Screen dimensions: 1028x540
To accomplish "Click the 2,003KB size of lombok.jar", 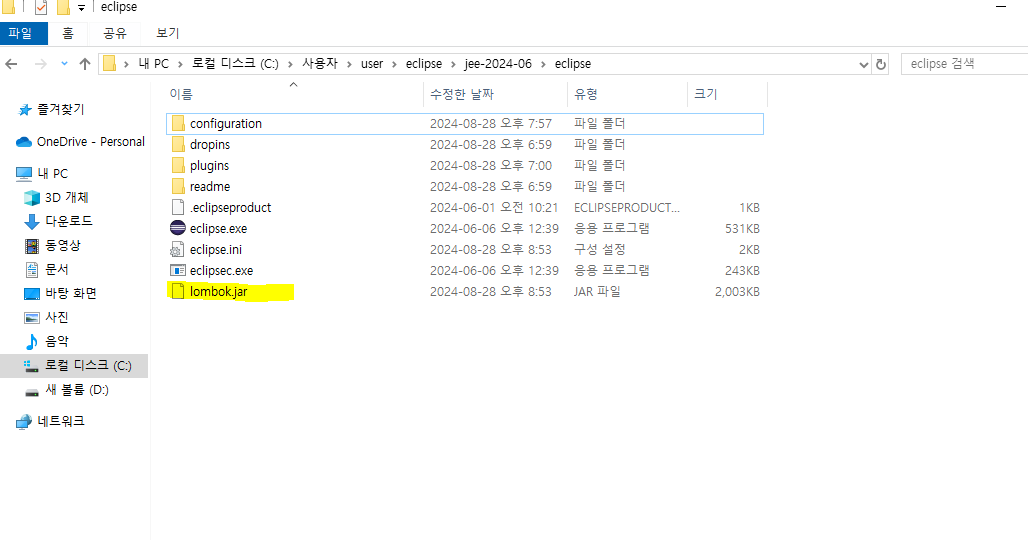I will pos(737,292).
